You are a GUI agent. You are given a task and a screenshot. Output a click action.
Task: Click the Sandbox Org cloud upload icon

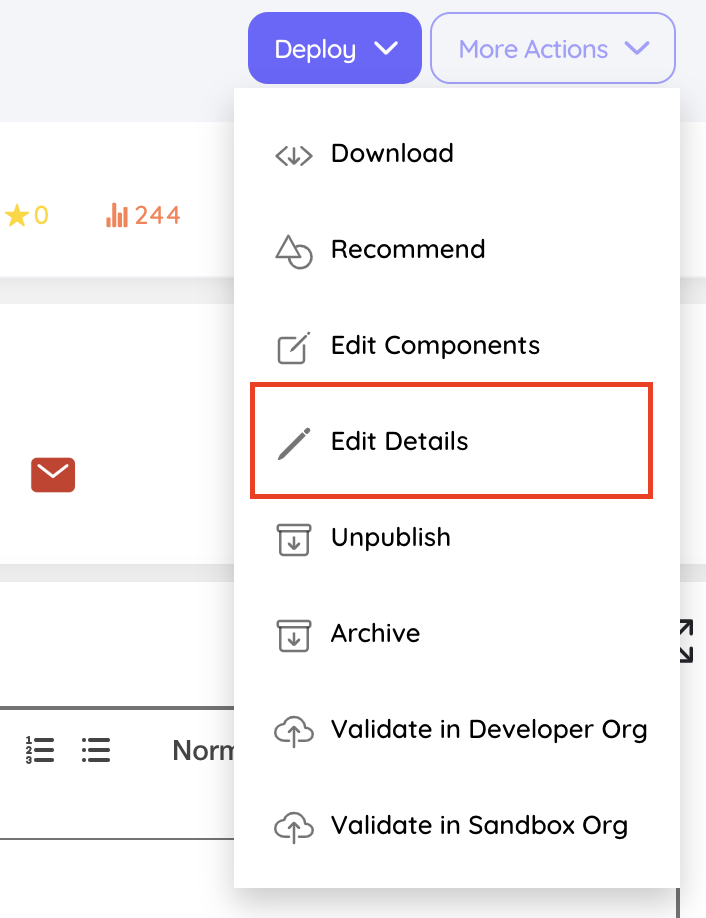coord(294,827)
